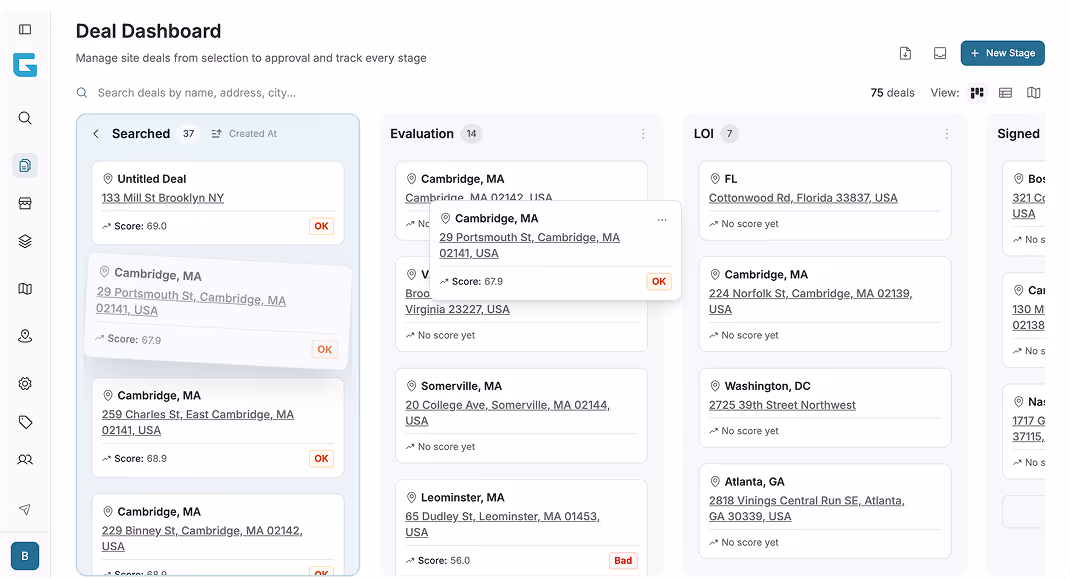Click the send/share icon in the sidebar

24,508
